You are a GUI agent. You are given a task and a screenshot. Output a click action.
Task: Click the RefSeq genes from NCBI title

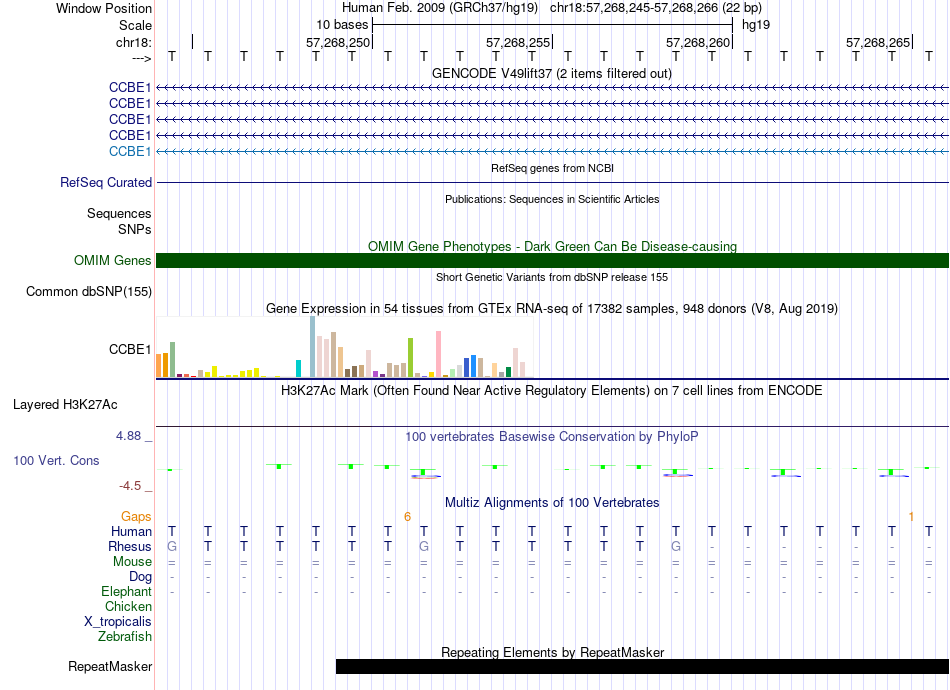coord(552,168)
